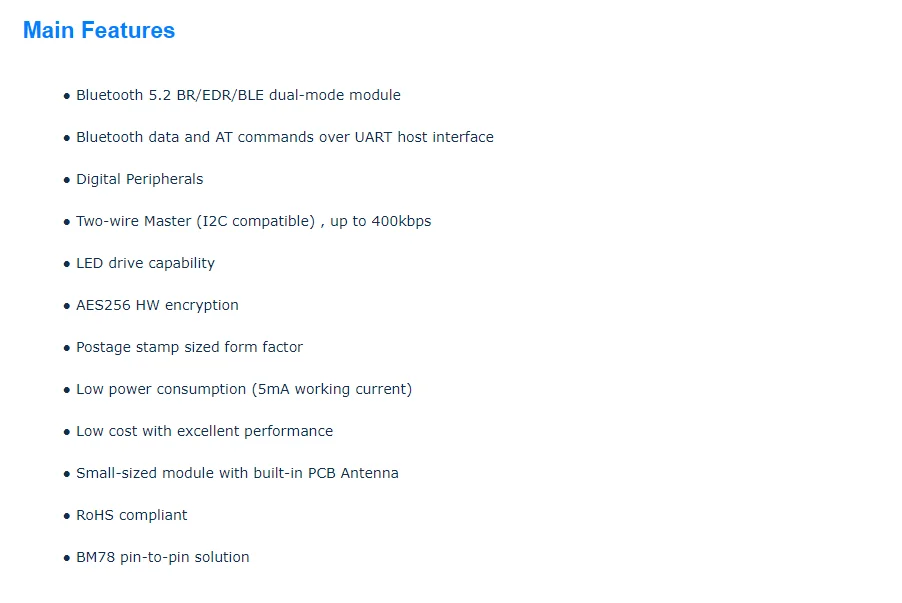The image size is (902, 603).
Task: Click the bullet dot before AES256 HW encryption
Action: point(67,307)
